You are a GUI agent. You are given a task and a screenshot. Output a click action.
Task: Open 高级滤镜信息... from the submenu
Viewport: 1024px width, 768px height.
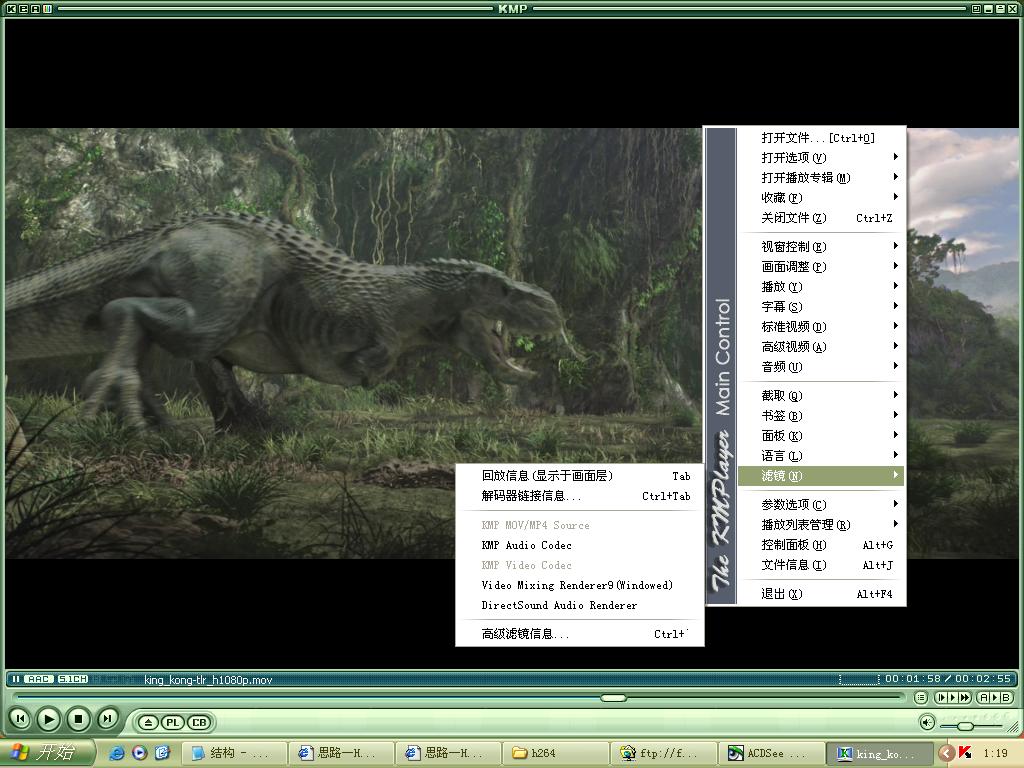[x=579, y=633]
